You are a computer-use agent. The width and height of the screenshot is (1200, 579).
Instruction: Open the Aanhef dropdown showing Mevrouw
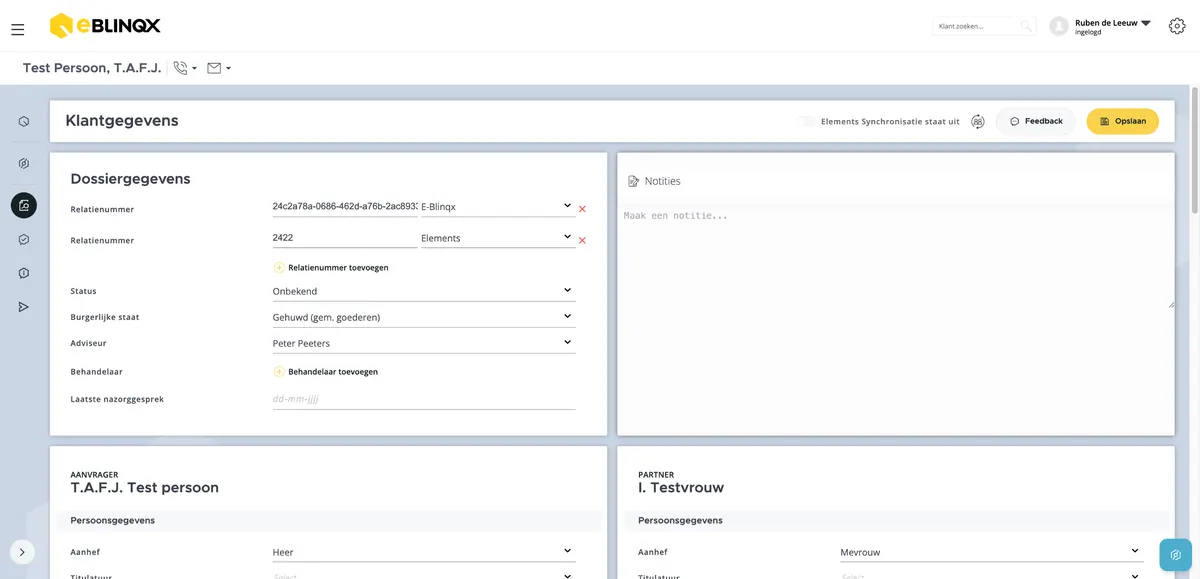[991, 552]
